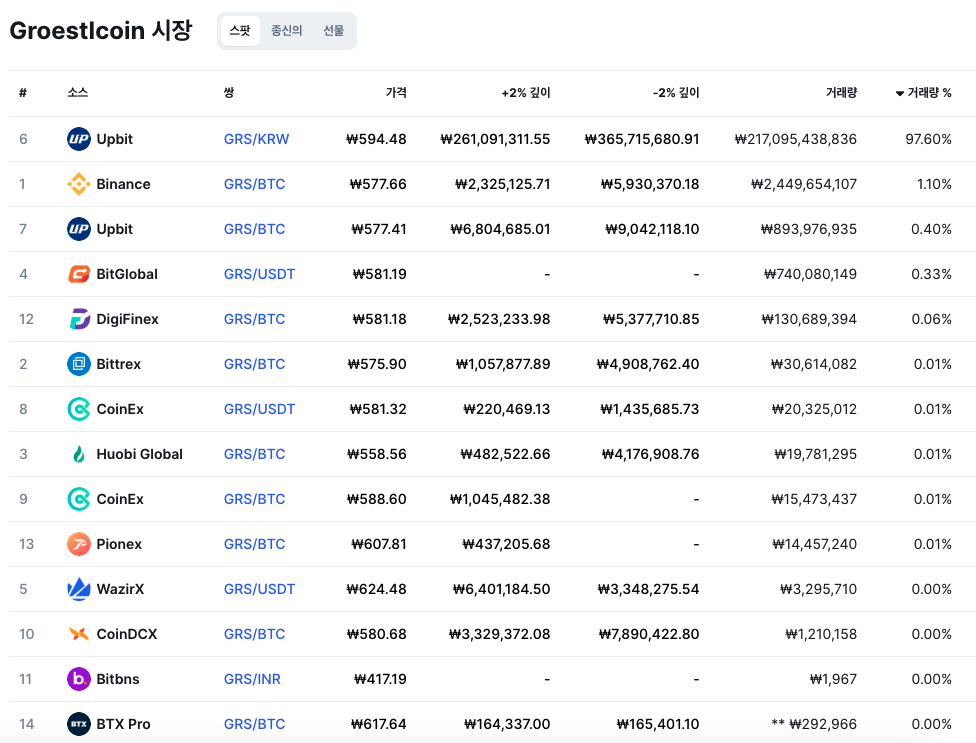This screenshot has width=976, height=743.
Task: Open BTX Pro GRS/BTC pair link
Action: pos(255,724)
